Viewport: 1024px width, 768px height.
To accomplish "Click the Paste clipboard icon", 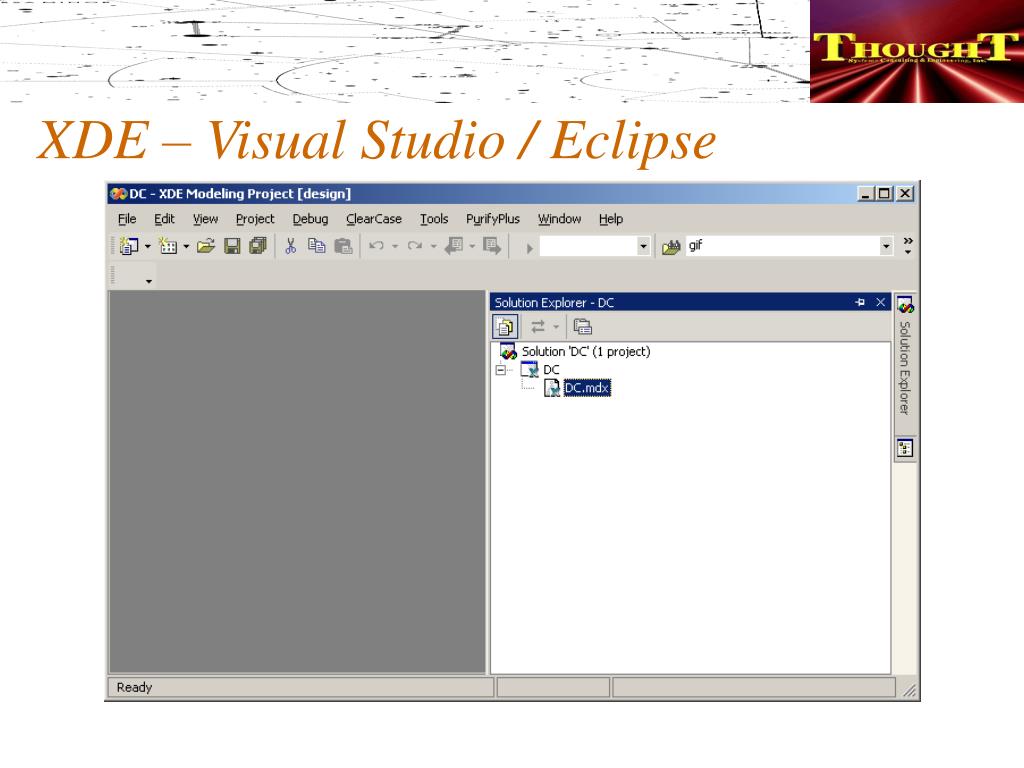I will pos(343,246).
